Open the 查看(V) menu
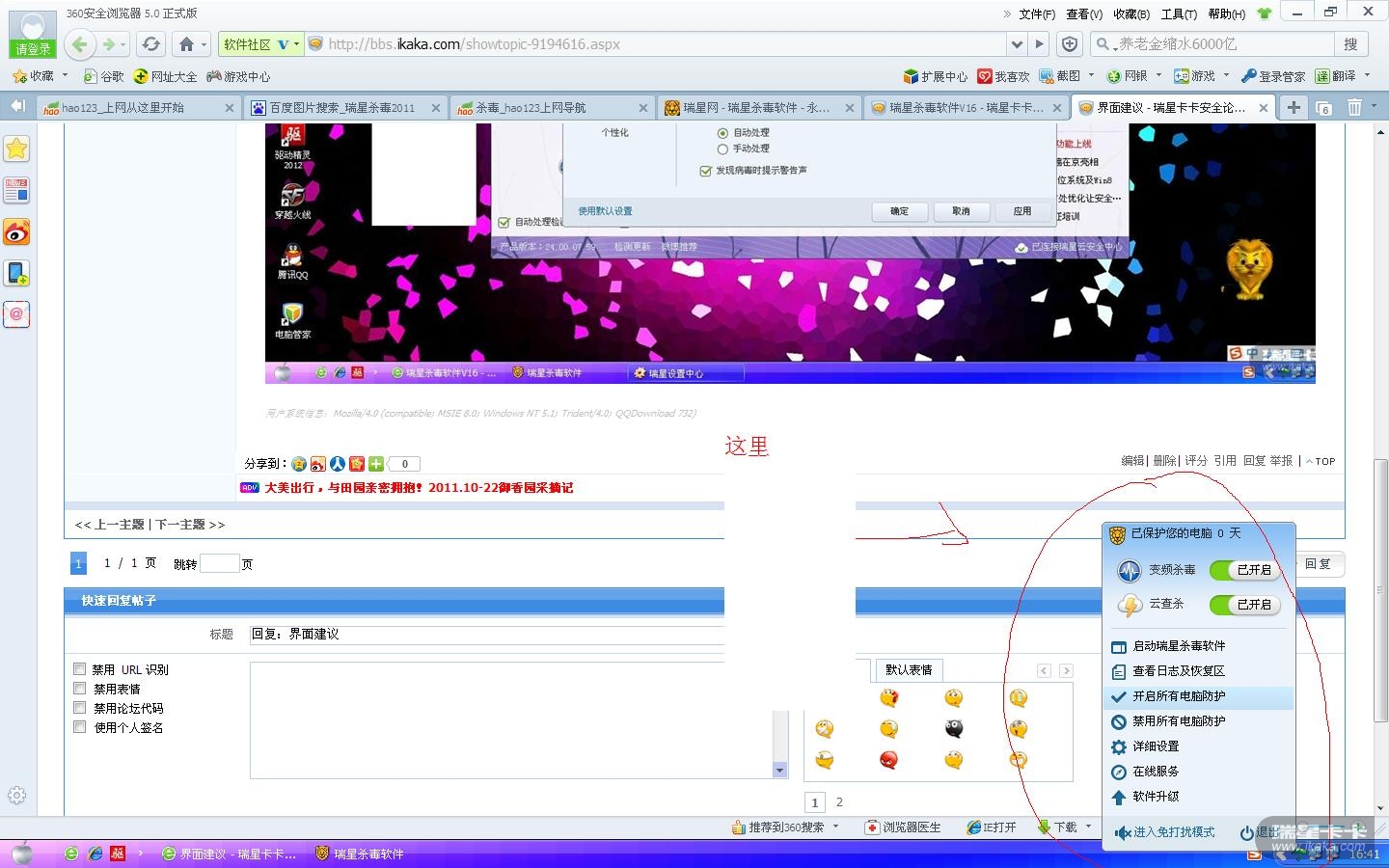The image size is (1389, 868). pos(1084,14)
